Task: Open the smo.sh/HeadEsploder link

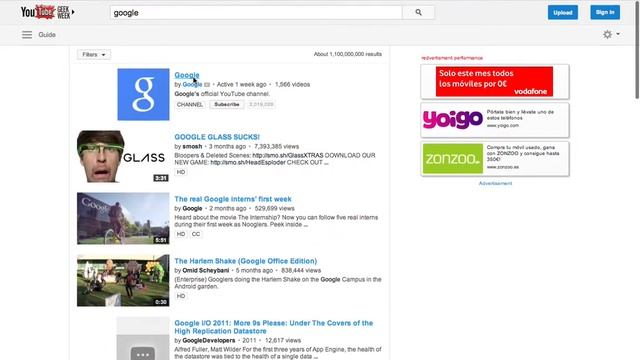Action: [x=248, y=162]
